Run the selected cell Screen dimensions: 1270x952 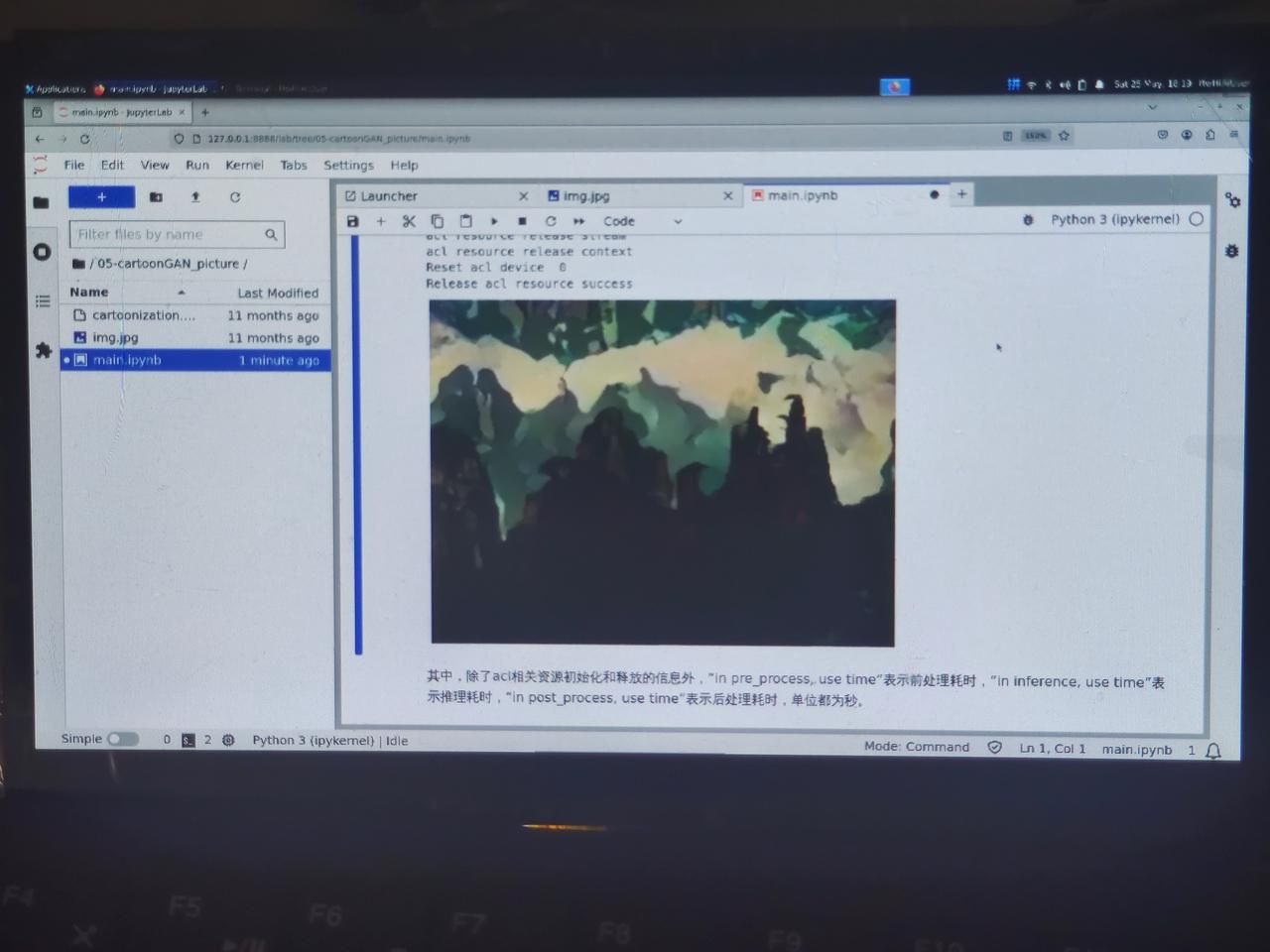click(494, 221)
